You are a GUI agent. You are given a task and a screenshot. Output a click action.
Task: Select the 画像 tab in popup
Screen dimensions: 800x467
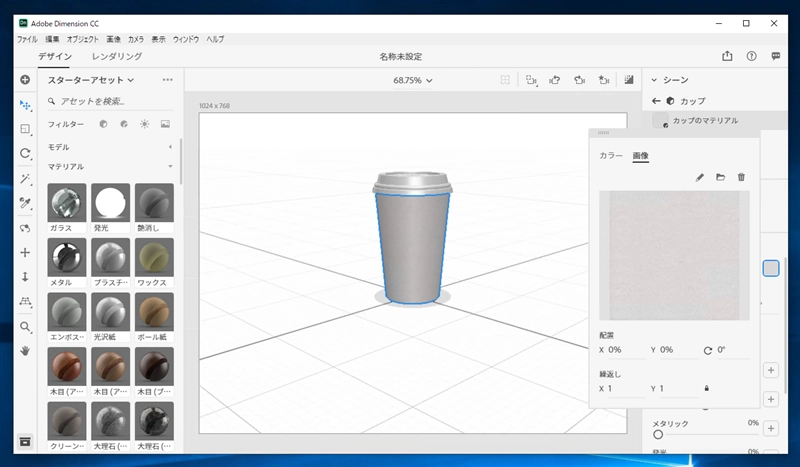pos(640,155)
